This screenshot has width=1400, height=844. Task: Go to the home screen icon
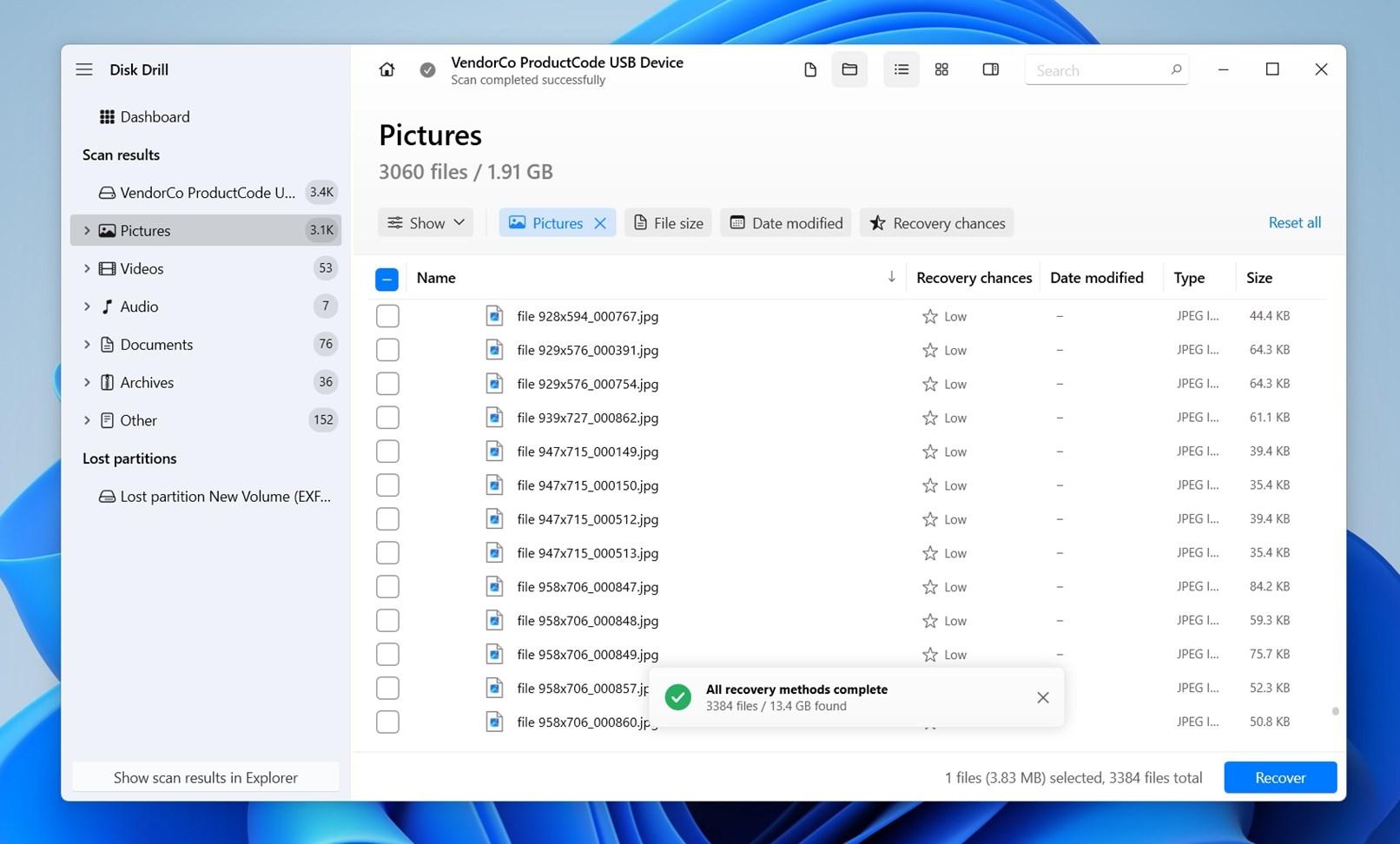point(386,69)
